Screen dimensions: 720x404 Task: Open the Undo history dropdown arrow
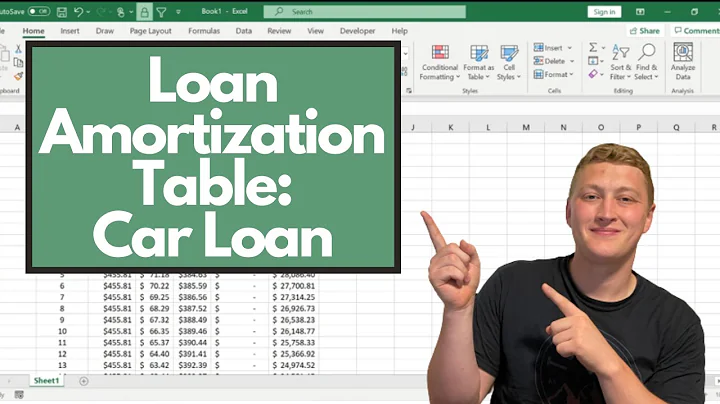[88, 12]
